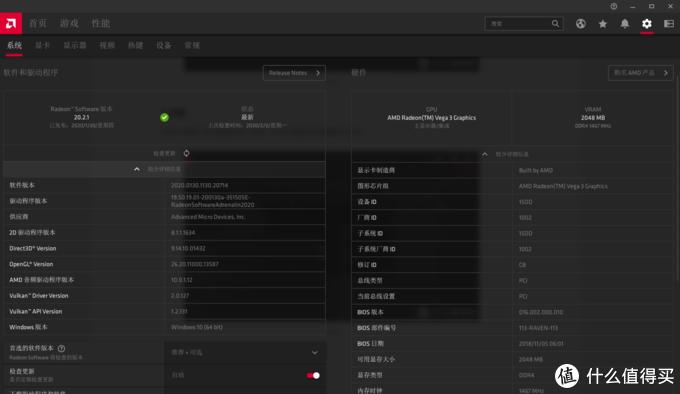This screenshot has height=394, width=680.
Task: Click the buy AMD products button
Action: click(641, 73)
